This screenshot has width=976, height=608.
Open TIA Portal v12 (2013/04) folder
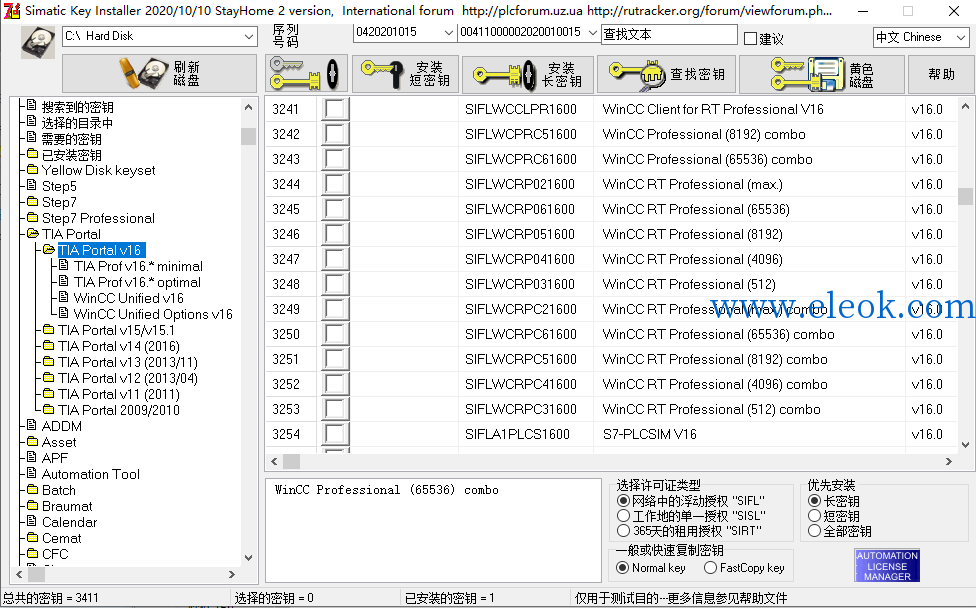[128, 378]
